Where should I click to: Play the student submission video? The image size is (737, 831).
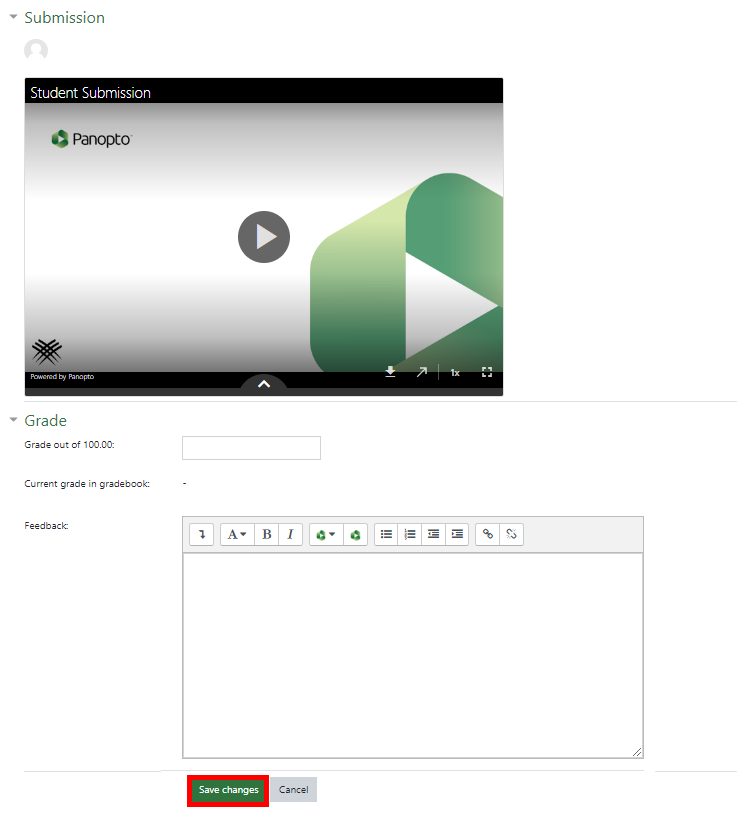[x=264, y=237]
